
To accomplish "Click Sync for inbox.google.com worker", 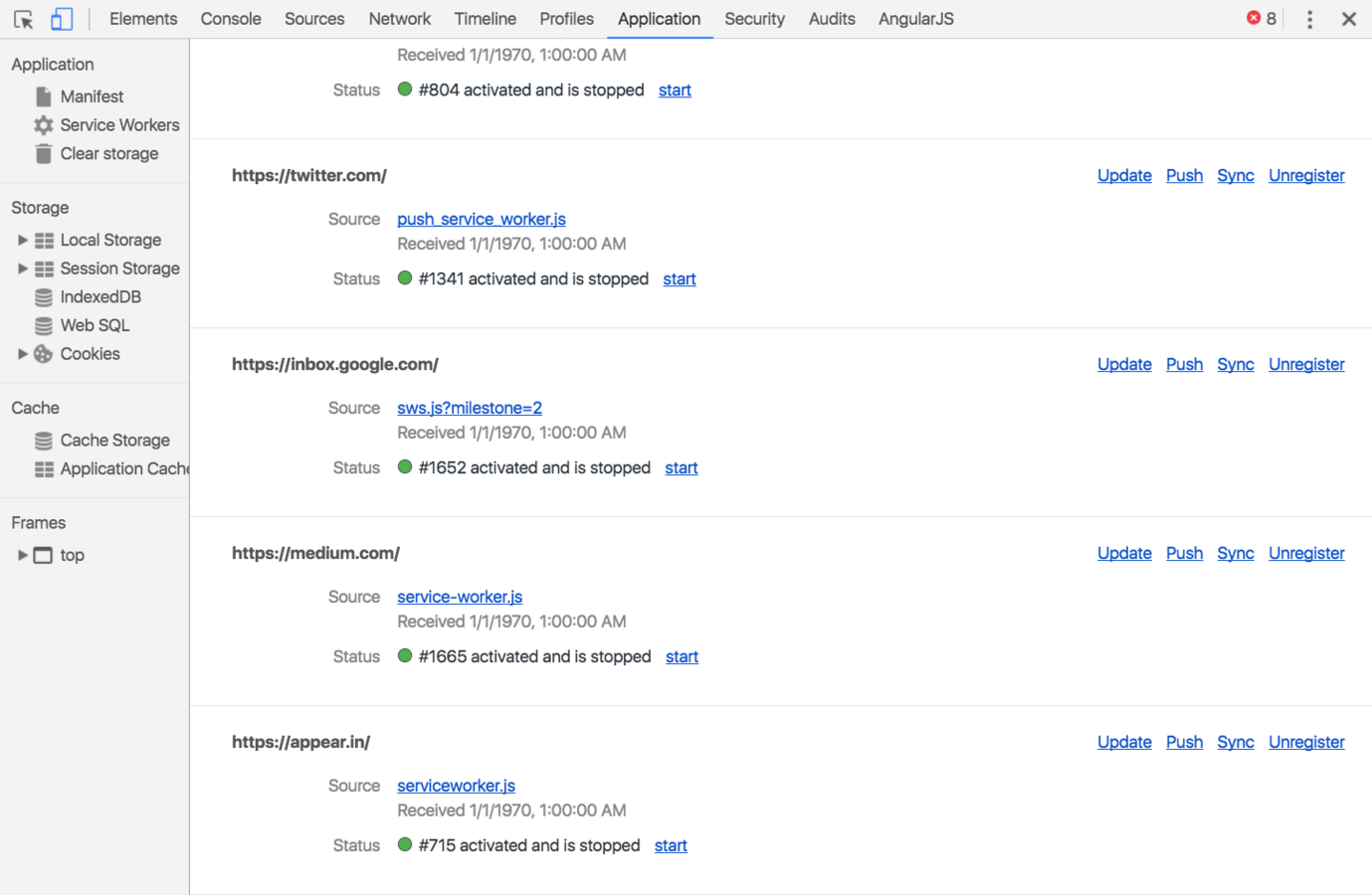I will point(1236,365).
